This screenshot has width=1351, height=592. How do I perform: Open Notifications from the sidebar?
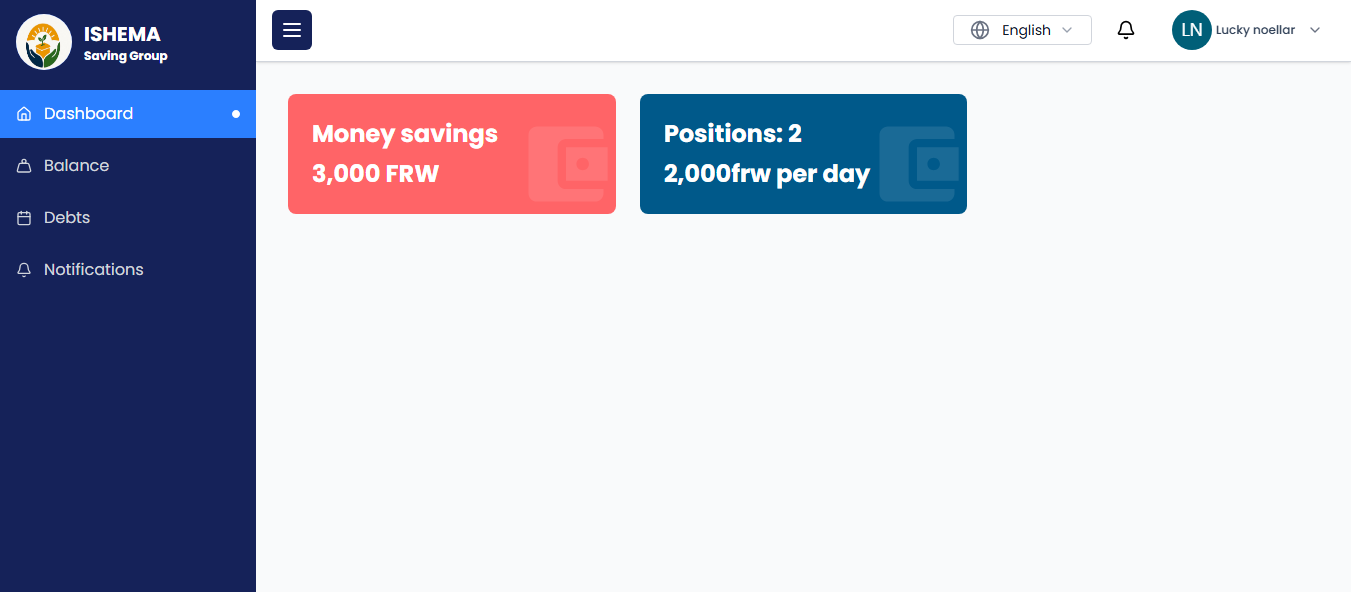tap(93, 270)
